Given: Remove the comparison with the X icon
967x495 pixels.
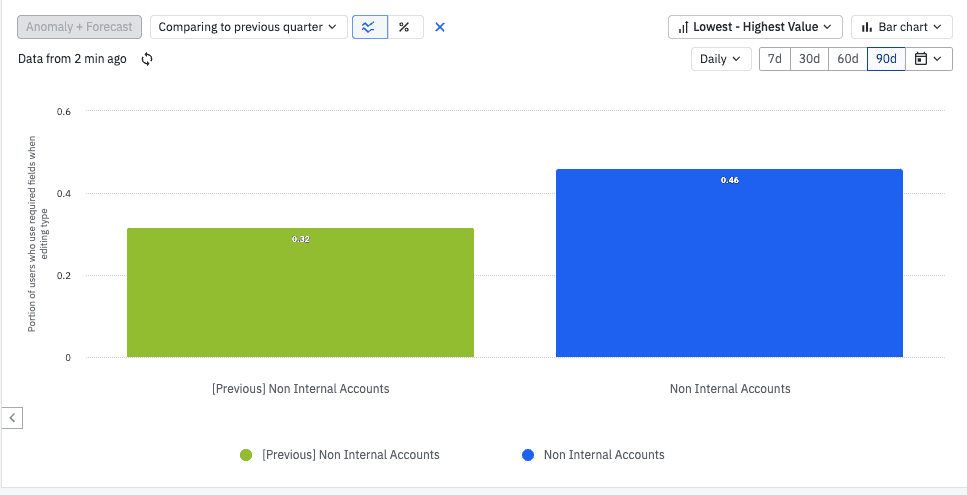Looking at the screenshot, I should tap(440, 27).
